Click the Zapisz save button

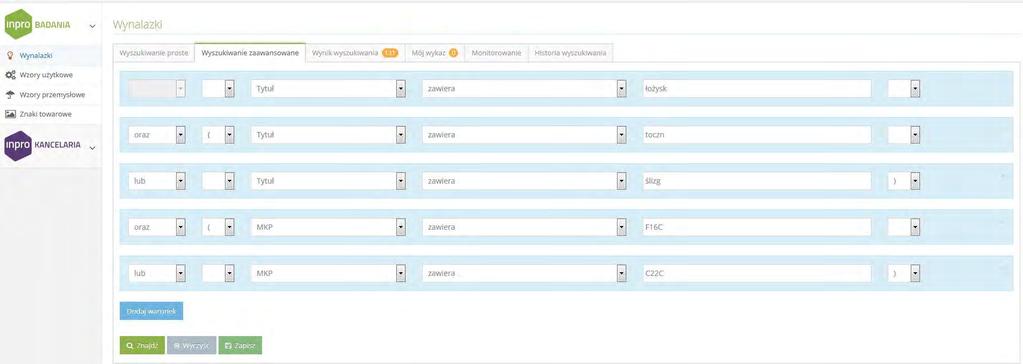(240, 345)
